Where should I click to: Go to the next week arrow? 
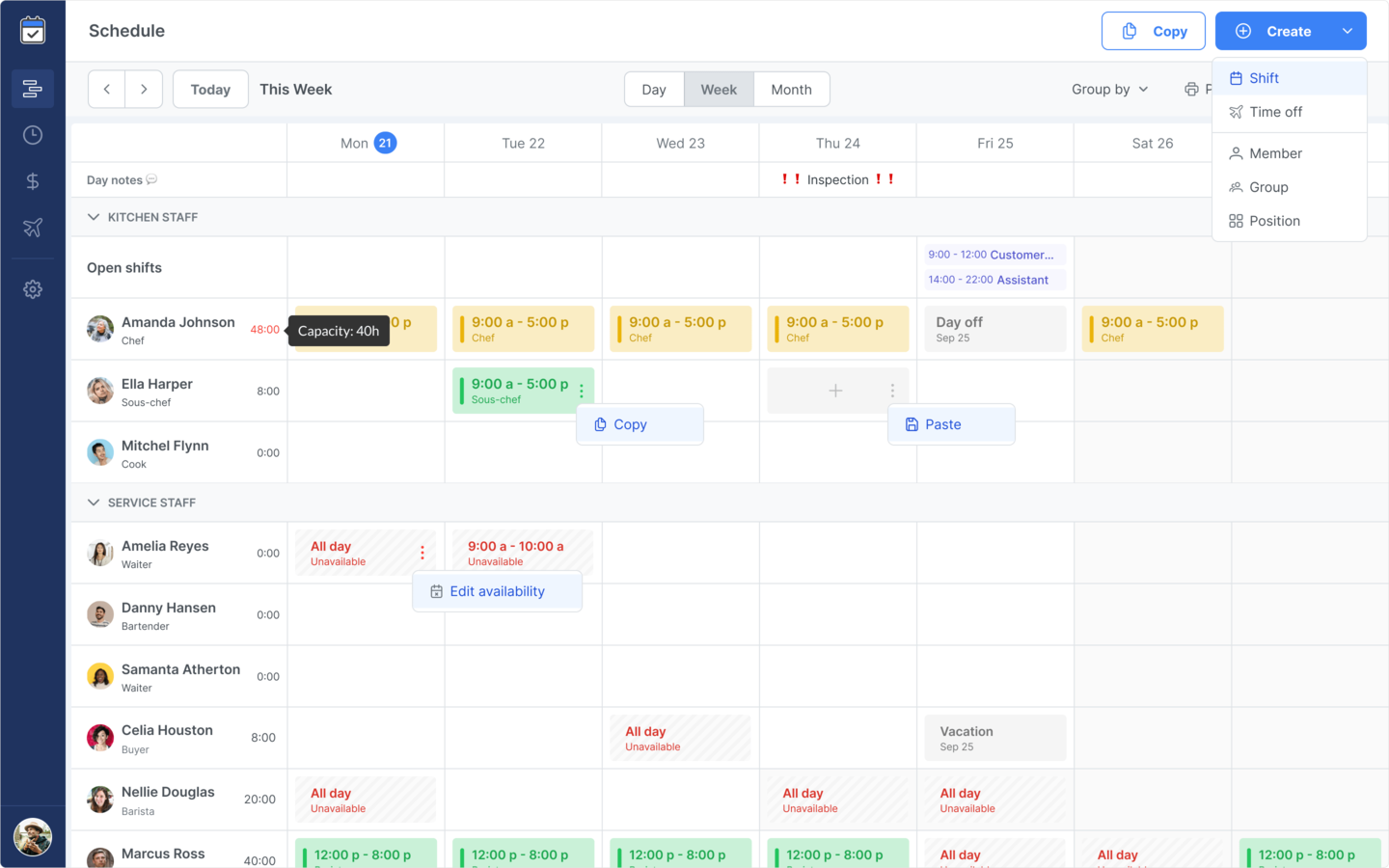[x=144, y=90]
